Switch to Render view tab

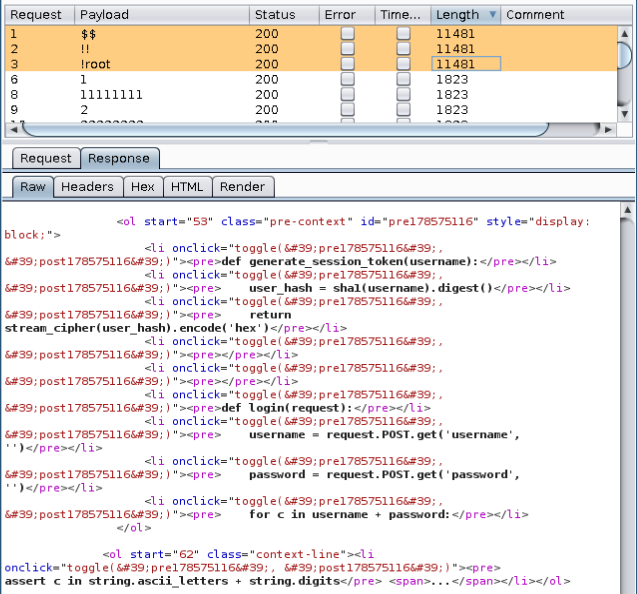243,187
